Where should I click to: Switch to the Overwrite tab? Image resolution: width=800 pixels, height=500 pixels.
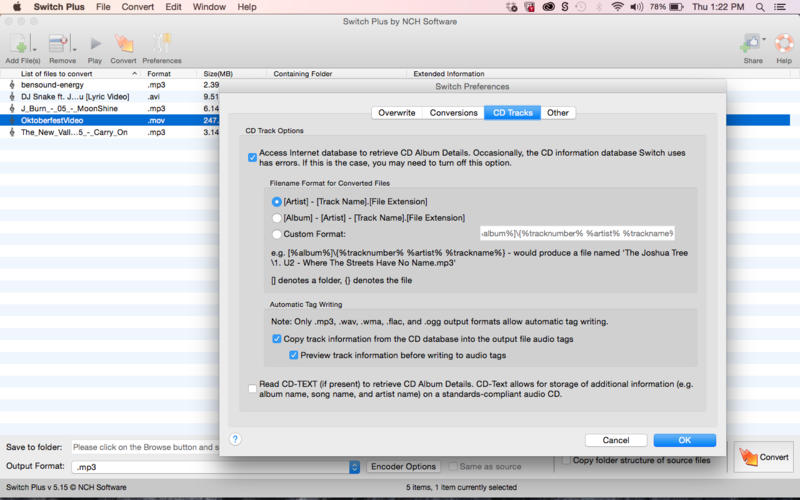click(x=397, y=113)
